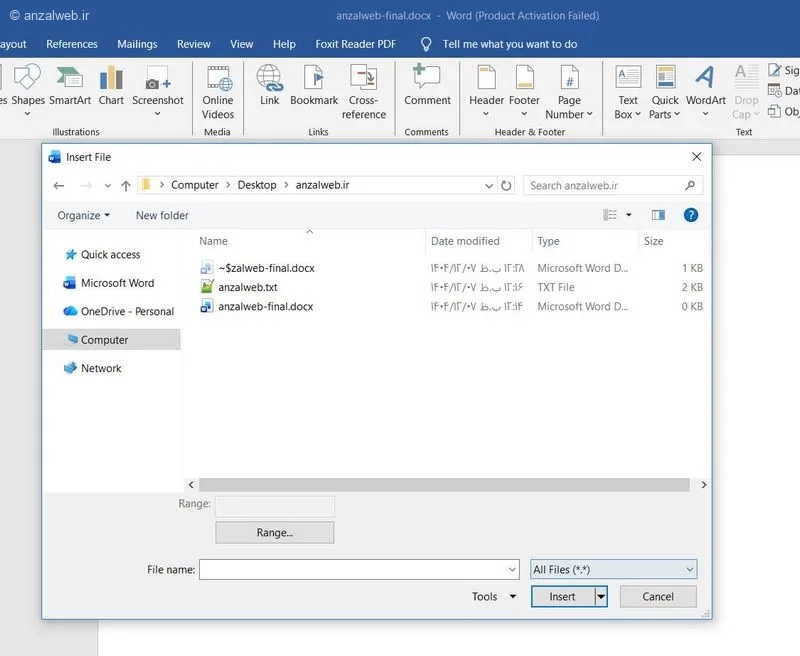Click the Tell me lightbulb icon
Viewport: 800px width, 656px height.
coord(426,44)
